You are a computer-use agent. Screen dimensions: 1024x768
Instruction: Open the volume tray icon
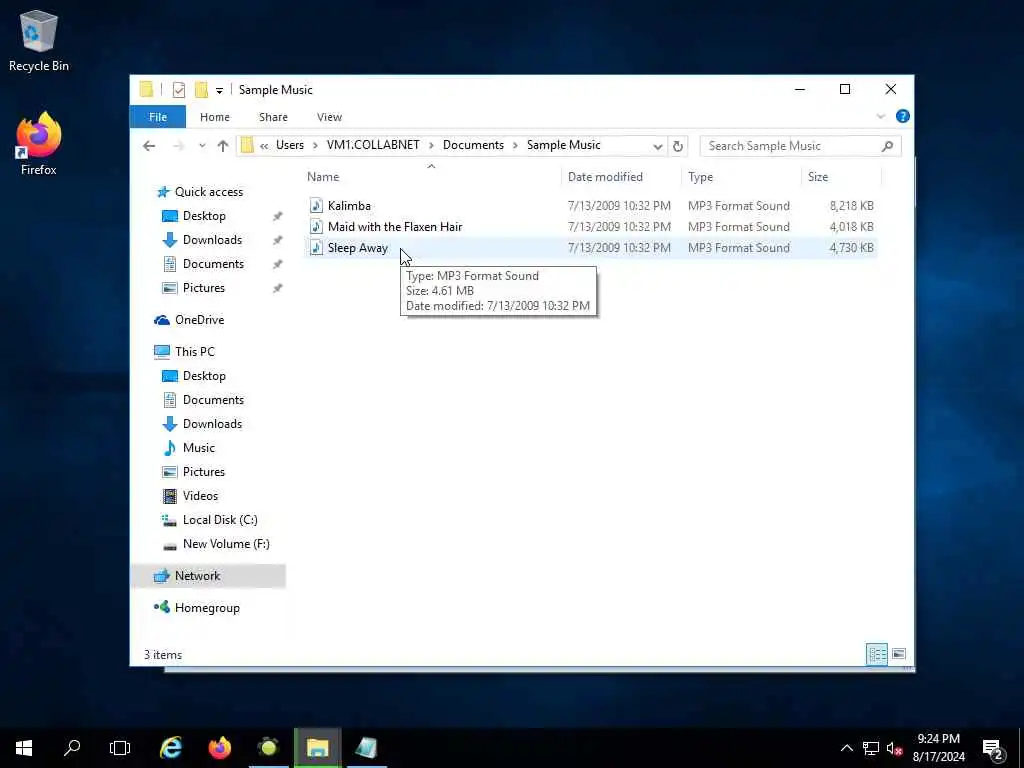895,748
